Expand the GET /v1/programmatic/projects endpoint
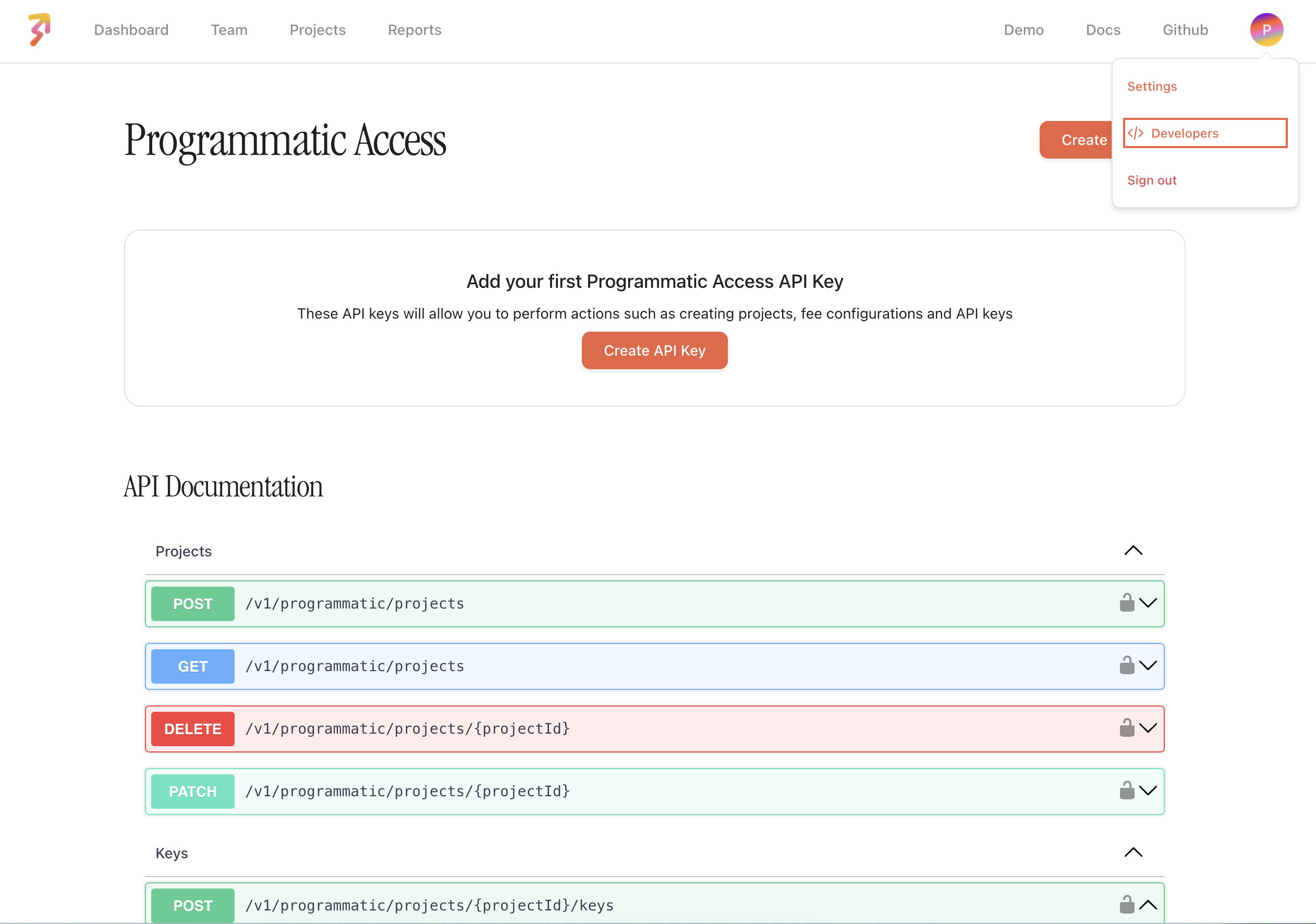 click(x=1148, y=665)
